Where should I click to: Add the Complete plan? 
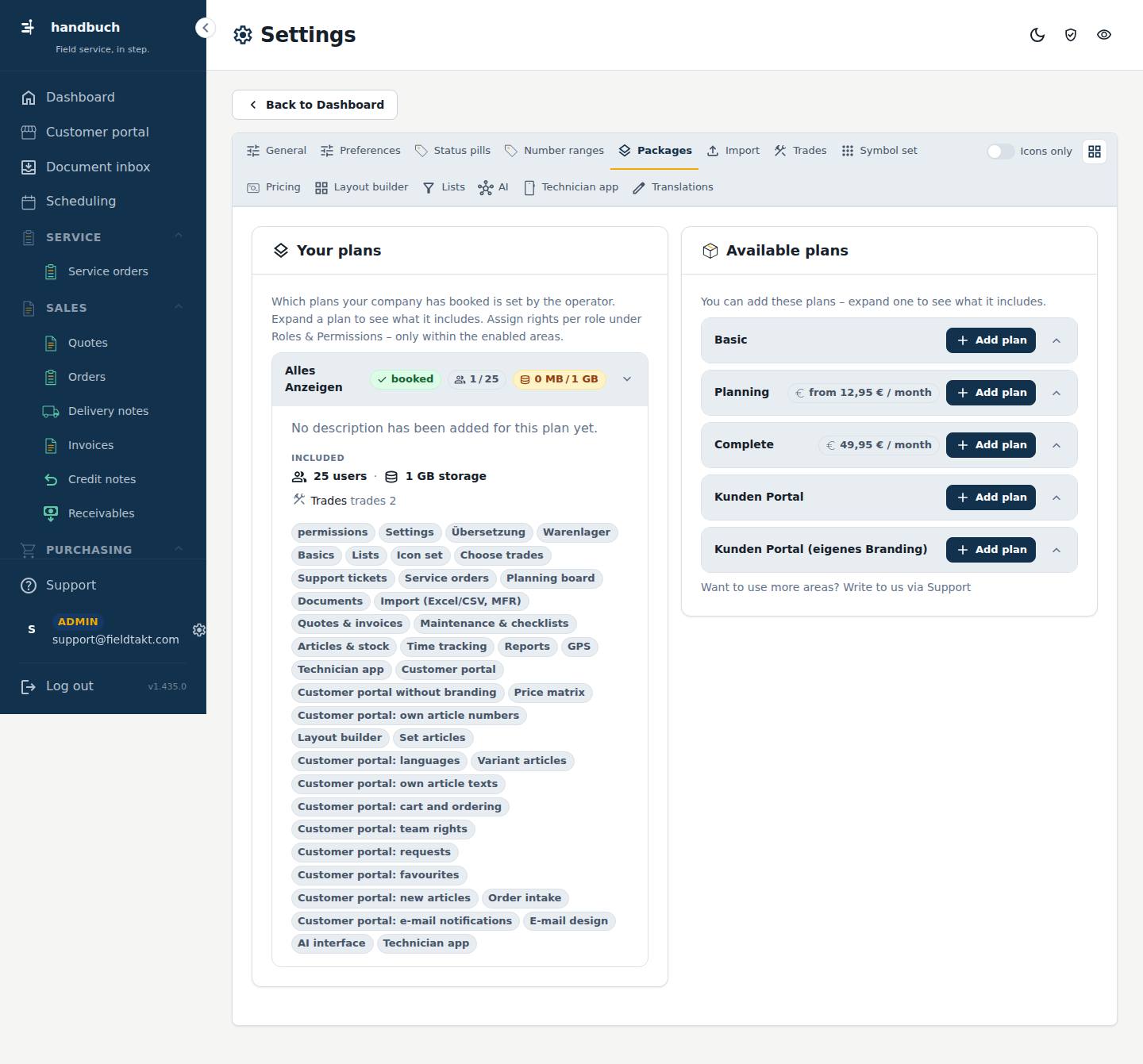991,445
